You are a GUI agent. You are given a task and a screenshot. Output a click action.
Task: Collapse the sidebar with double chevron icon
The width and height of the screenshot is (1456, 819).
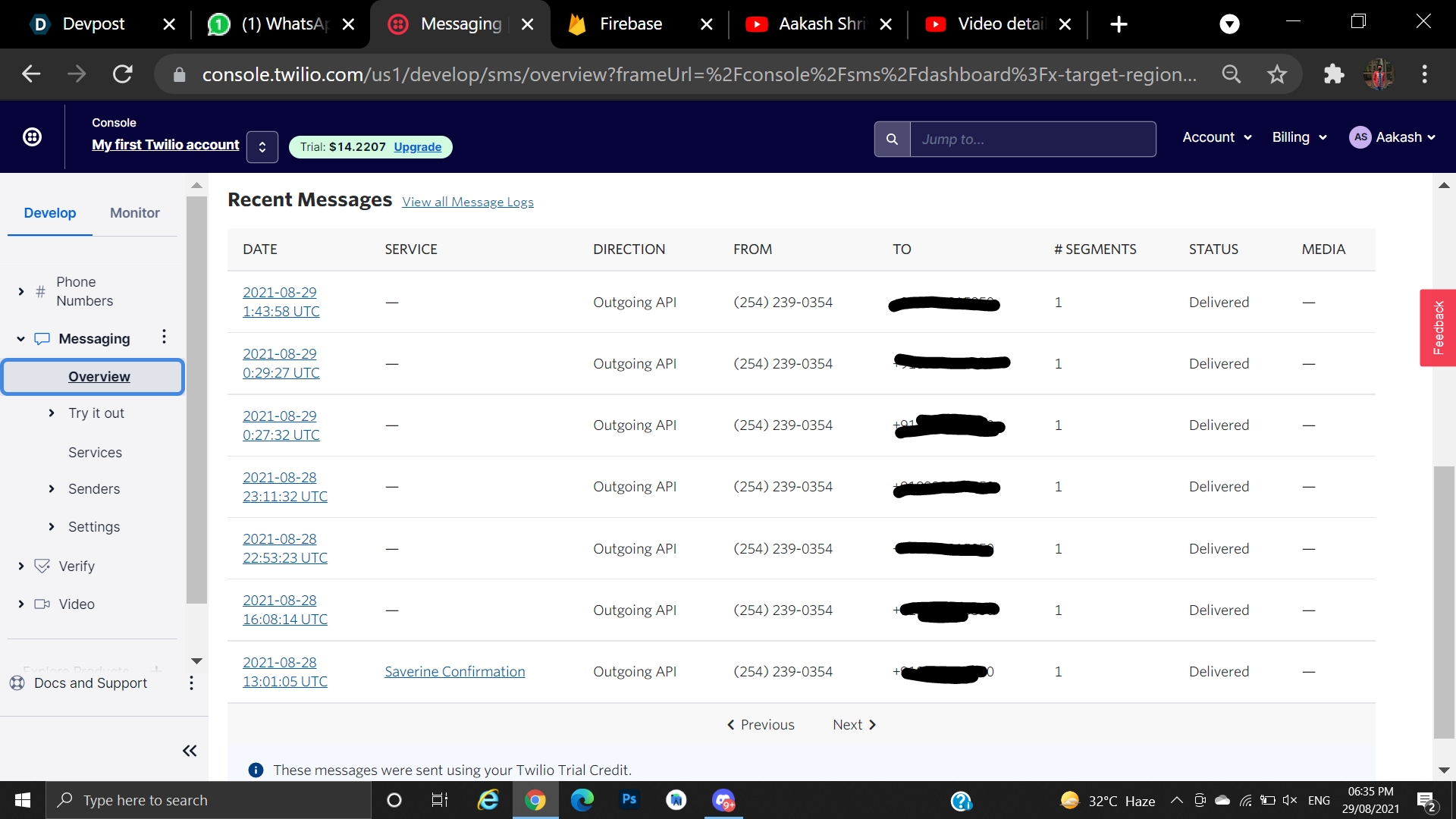coord(190,751)
